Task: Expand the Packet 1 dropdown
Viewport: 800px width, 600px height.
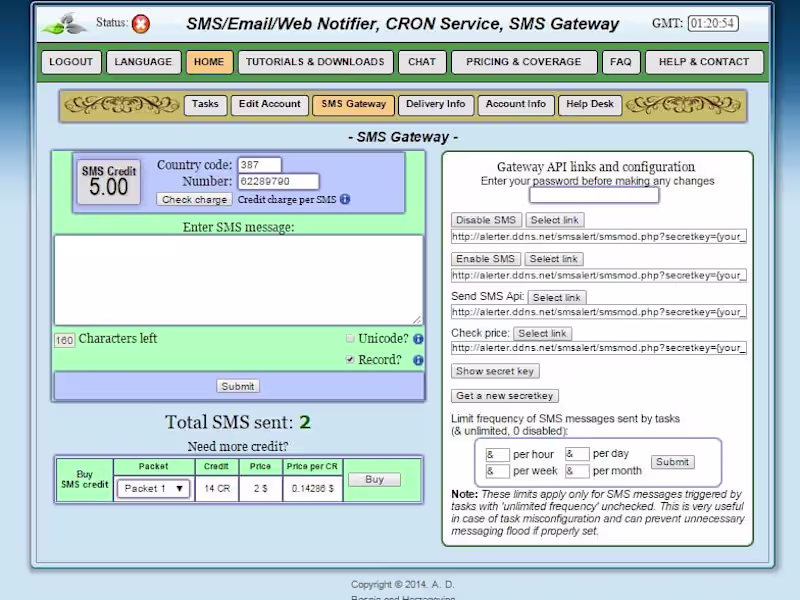Action: click(153, 488)
